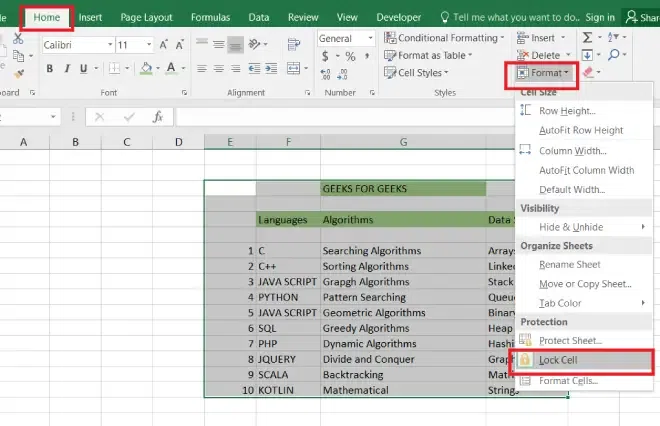Open the Page Layout tab
Screen dimensions: 660x426
click(x=146, y=17)
